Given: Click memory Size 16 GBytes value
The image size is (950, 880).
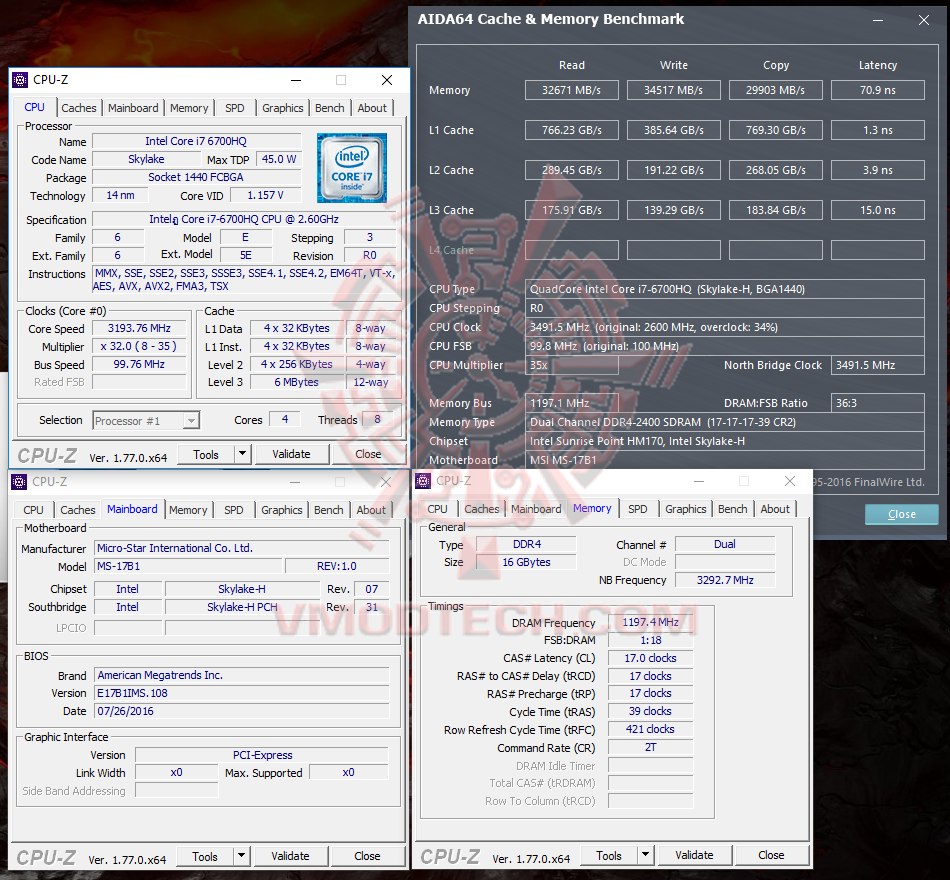Looking at the screenshot, I should click(526, 562).
